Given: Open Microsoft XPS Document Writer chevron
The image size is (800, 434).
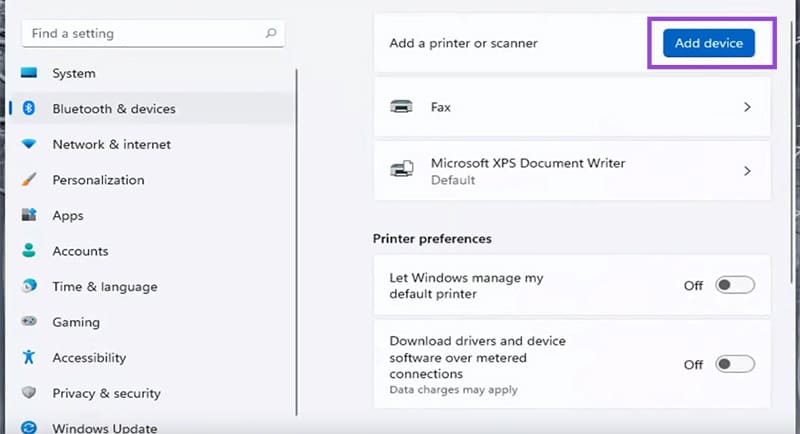Looking at the screenshot, I should [747, 171].
